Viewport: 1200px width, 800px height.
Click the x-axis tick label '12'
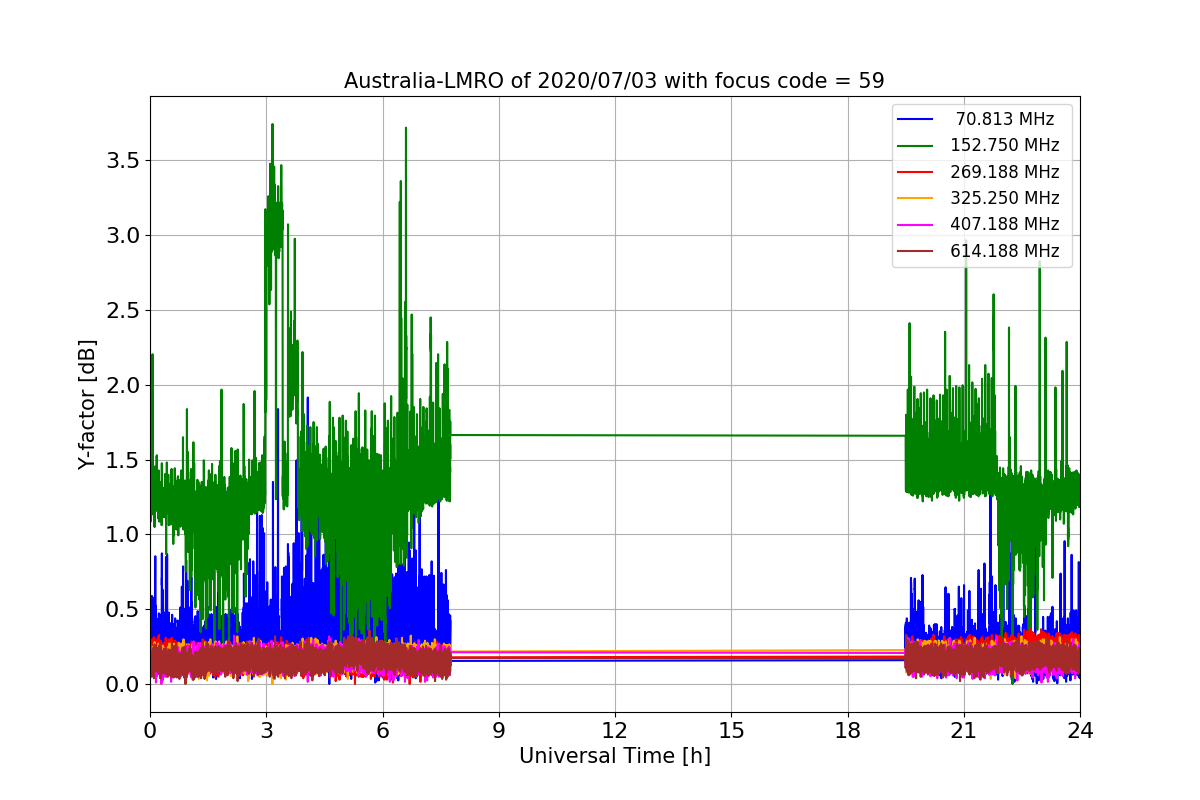pos(615,730)
